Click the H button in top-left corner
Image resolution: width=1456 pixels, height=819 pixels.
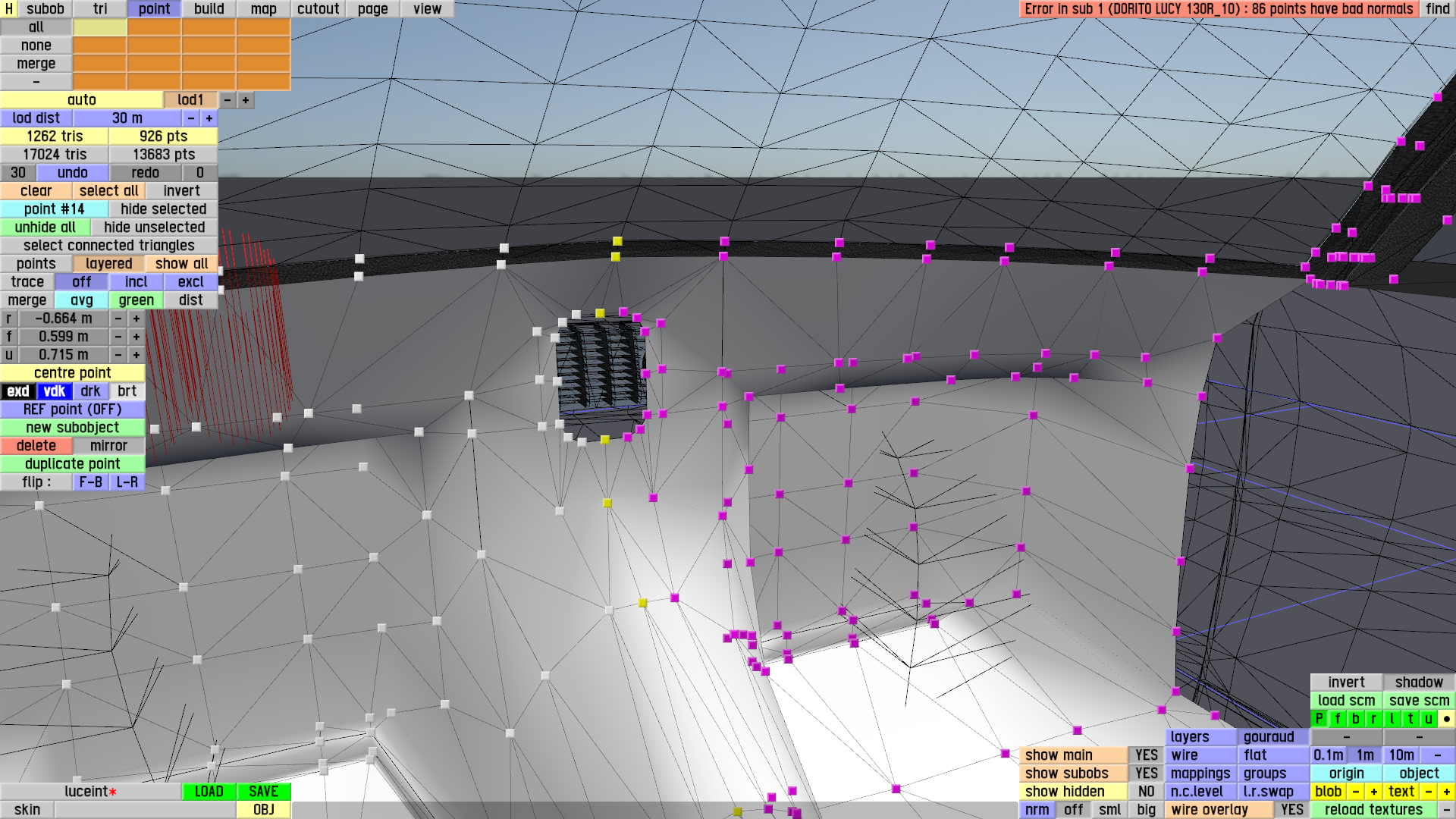coord(8,8)
